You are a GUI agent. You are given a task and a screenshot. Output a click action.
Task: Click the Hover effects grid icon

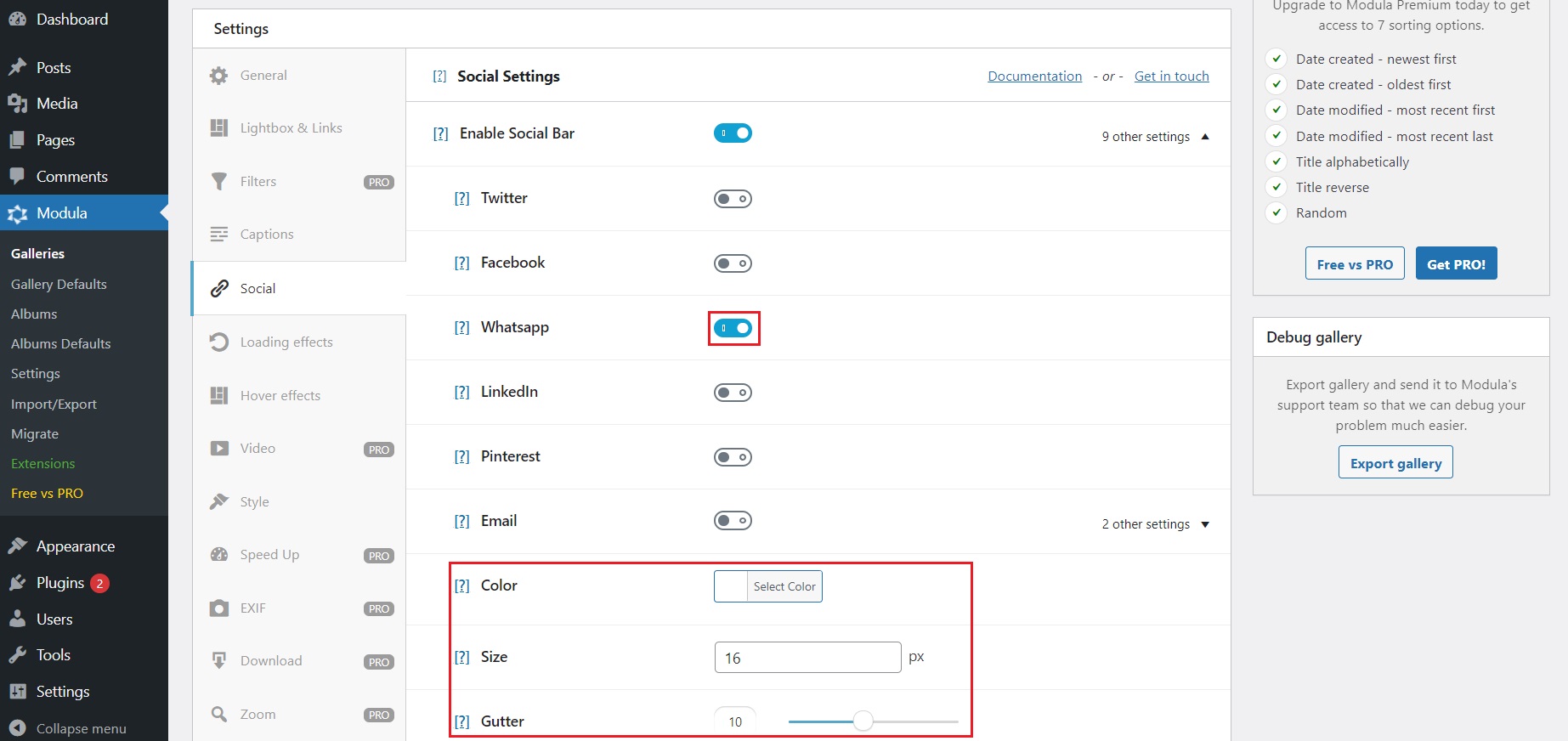(x=218, y=396)
